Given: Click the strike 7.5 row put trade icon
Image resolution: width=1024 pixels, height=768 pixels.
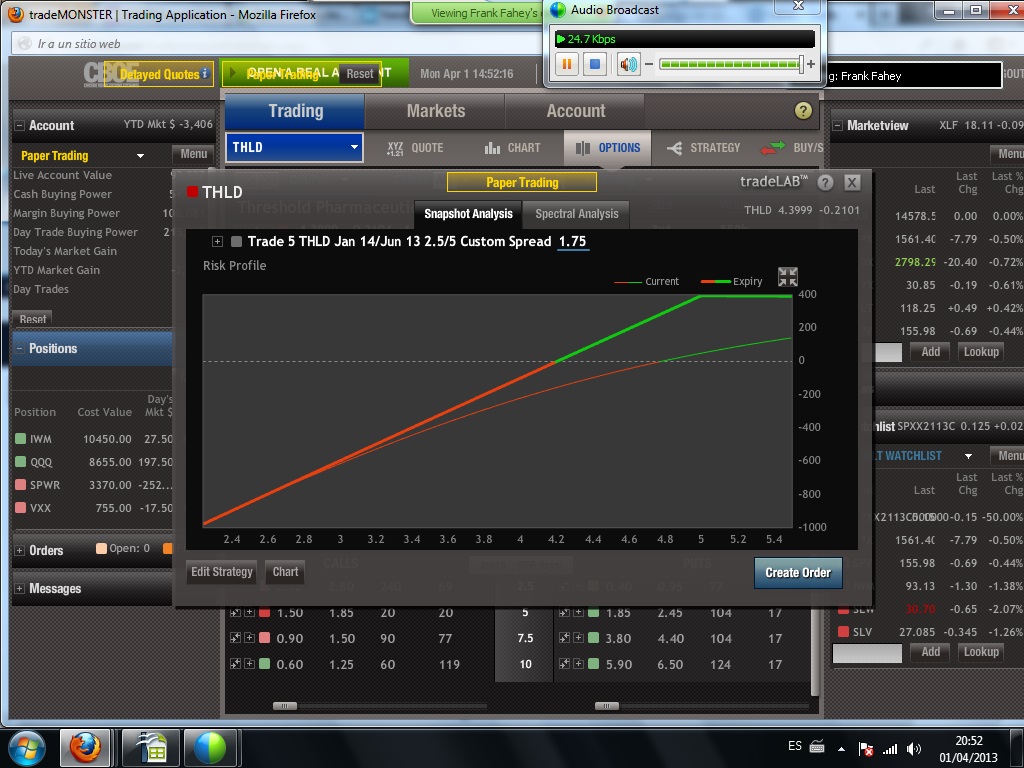Looking at the screenshot, I should point(564,638).
